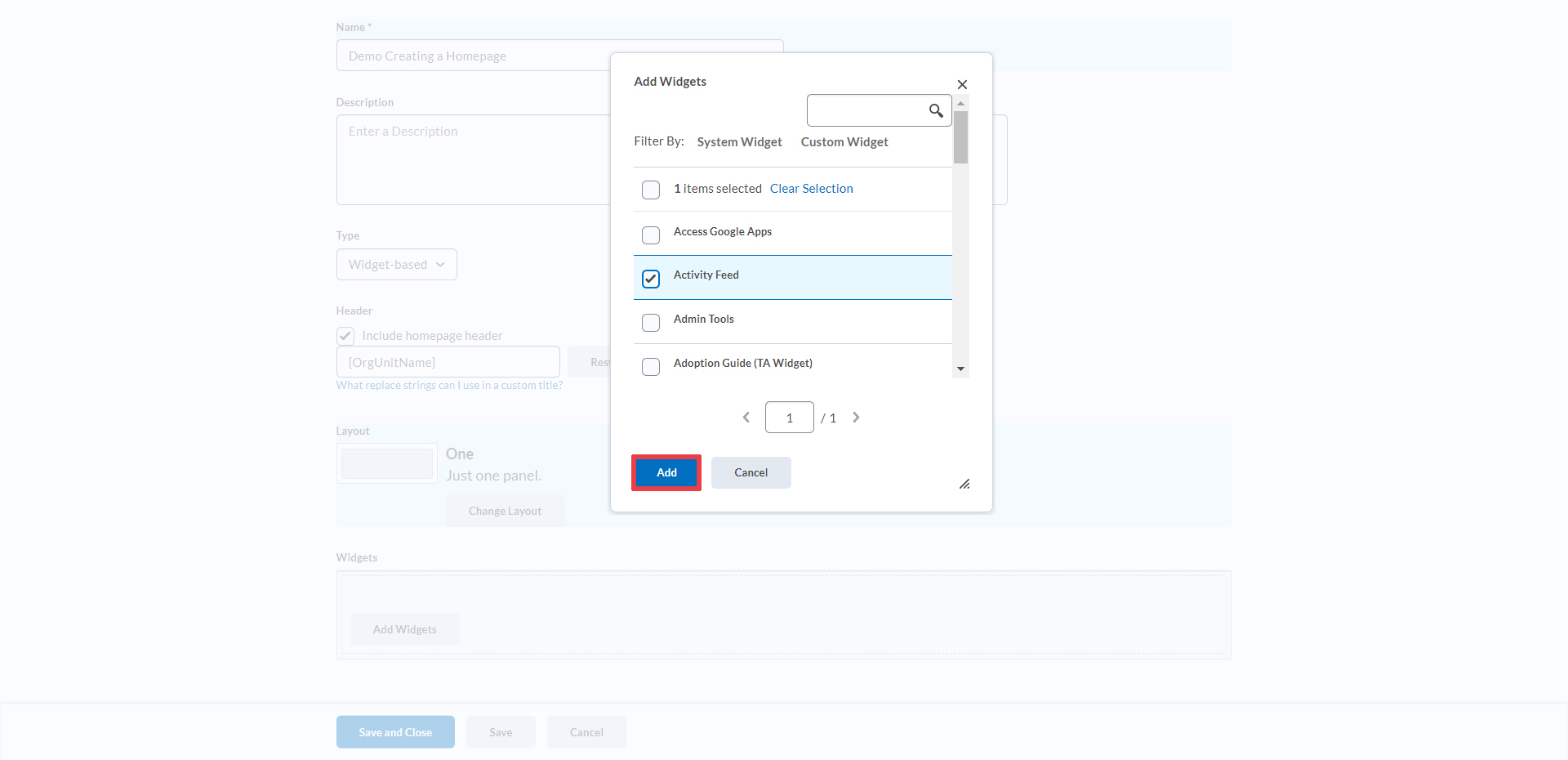Filter by Custom Widget
This screenshot has width=1568, height=760.
tap(844, 142)
